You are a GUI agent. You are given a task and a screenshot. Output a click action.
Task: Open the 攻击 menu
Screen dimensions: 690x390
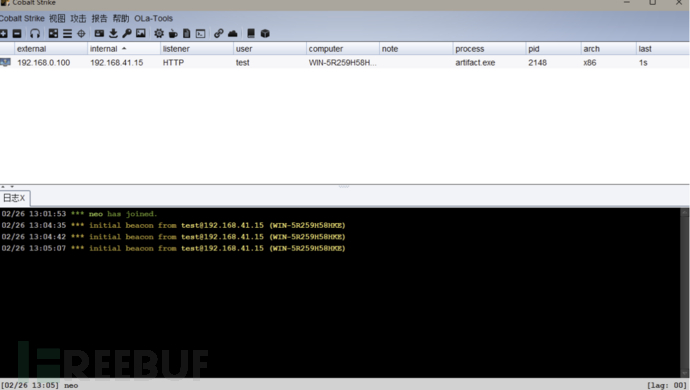78,18
